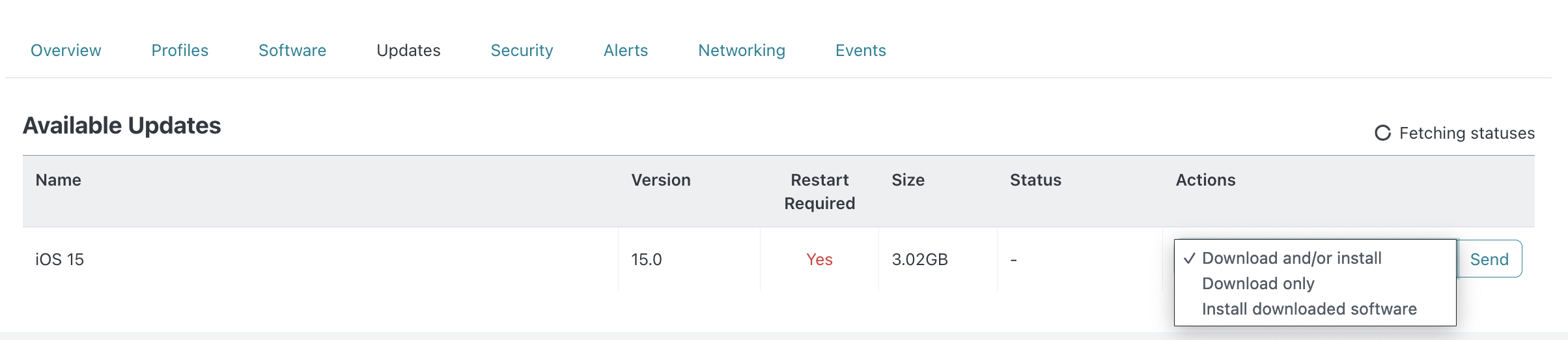Image resolution: width=1568 pixels, height=340 pixels.
Task: View the Alerts tab
Action: (626, 50)
